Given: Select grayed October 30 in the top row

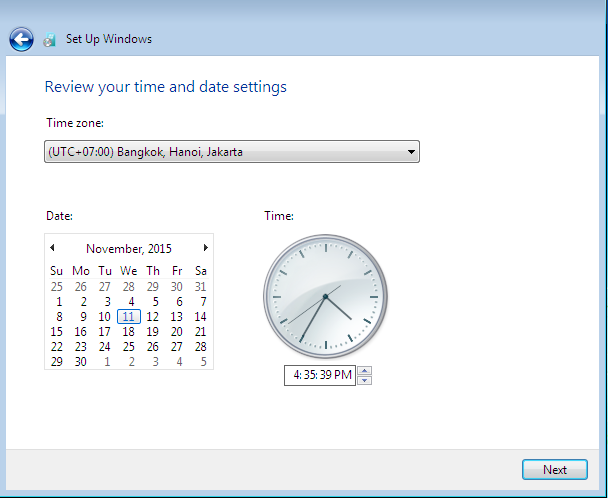Looking at the screenshot, I should (x=177, y=287).
